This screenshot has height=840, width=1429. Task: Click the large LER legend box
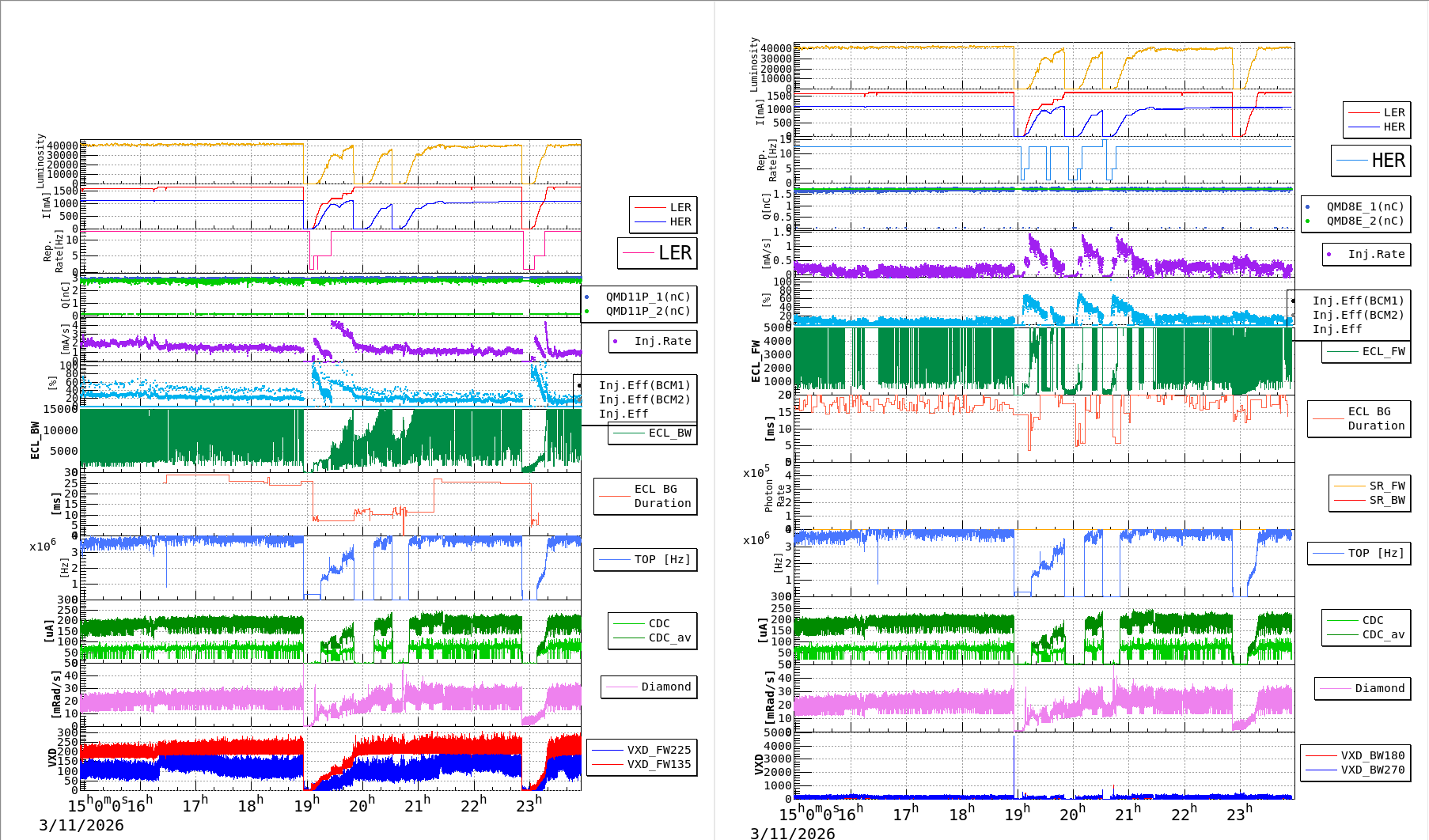tap(658, 253)
